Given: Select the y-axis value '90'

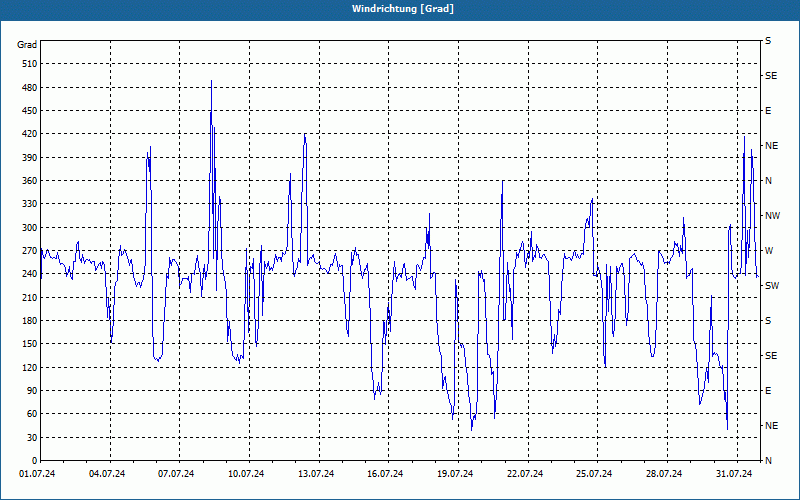Looking at the screenshot, I should 32,391.
